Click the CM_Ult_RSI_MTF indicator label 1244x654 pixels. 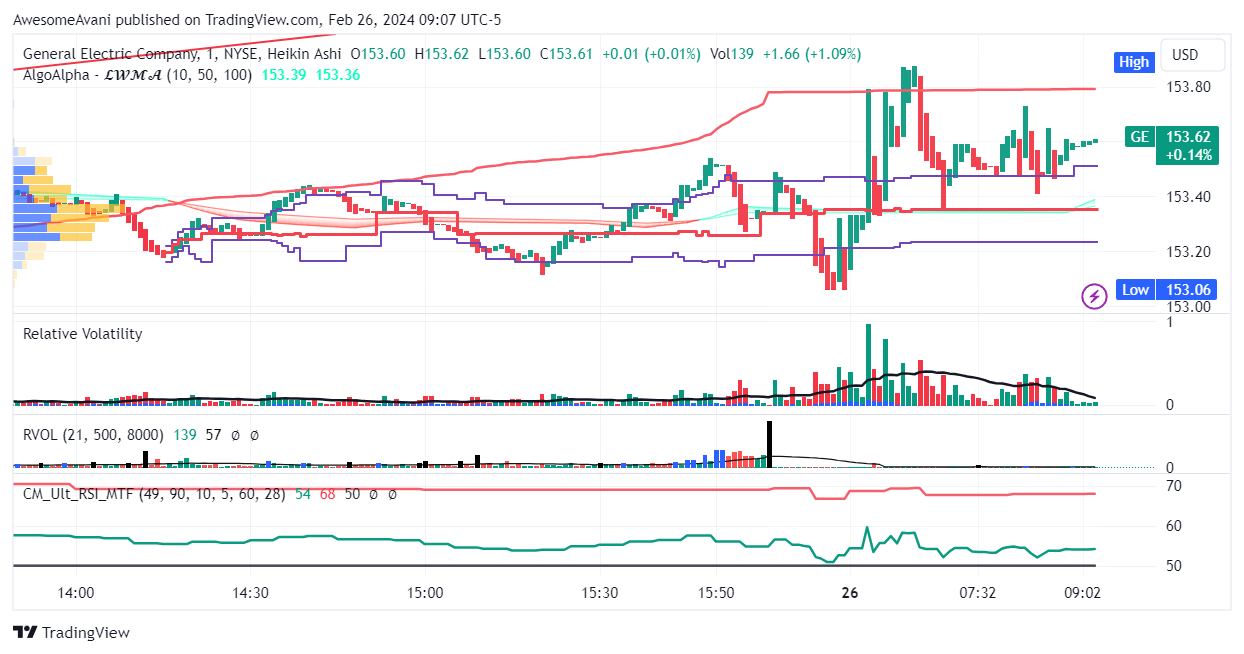click(x=154, y=494)
